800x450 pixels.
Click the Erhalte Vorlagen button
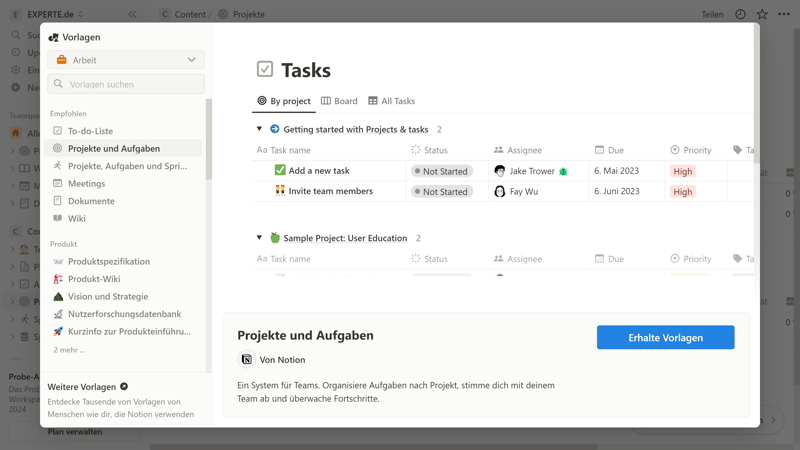665,338
